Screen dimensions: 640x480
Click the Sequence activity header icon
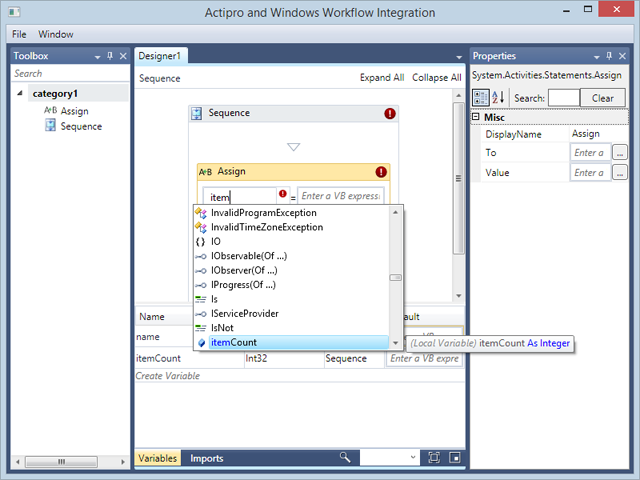click(196, 113)
